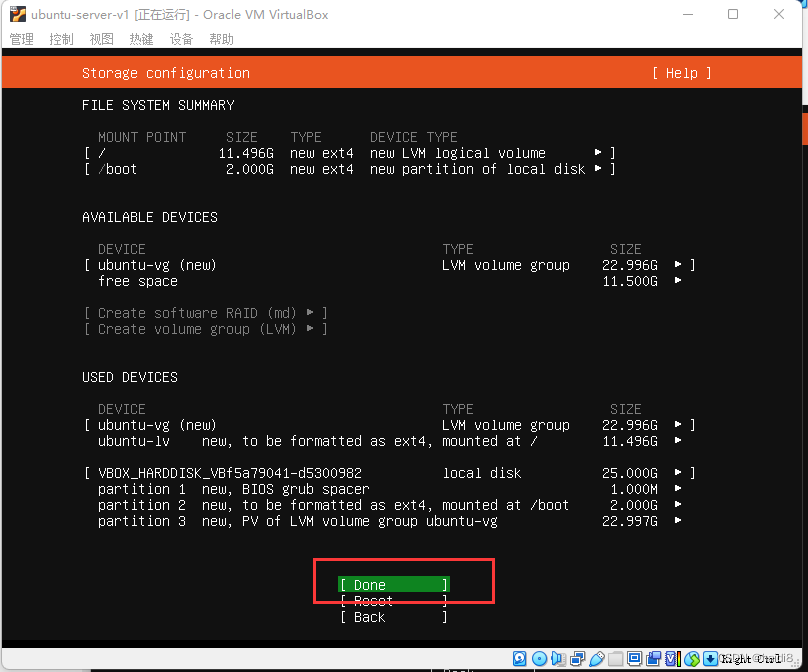808x672 pixels.
Task: Close the VirtualBox window
Action: pyautogui.click(x=779, y=14)
